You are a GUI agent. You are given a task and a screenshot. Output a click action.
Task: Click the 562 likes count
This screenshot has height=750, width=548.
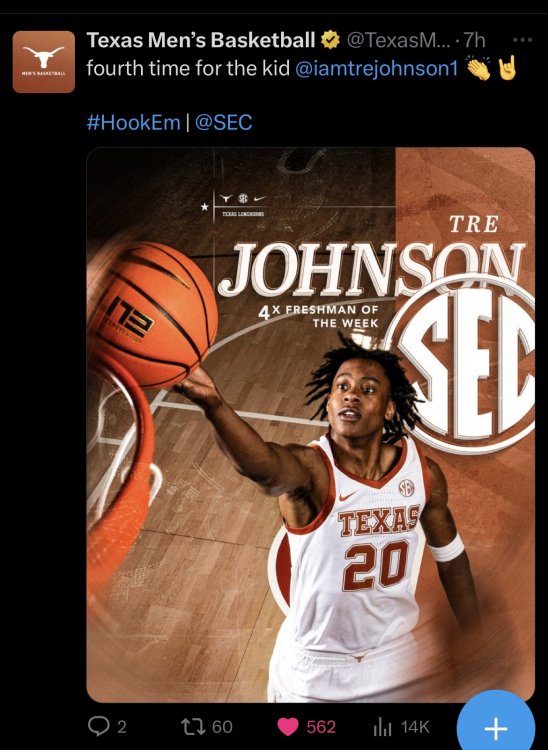(x=320, y=727)
